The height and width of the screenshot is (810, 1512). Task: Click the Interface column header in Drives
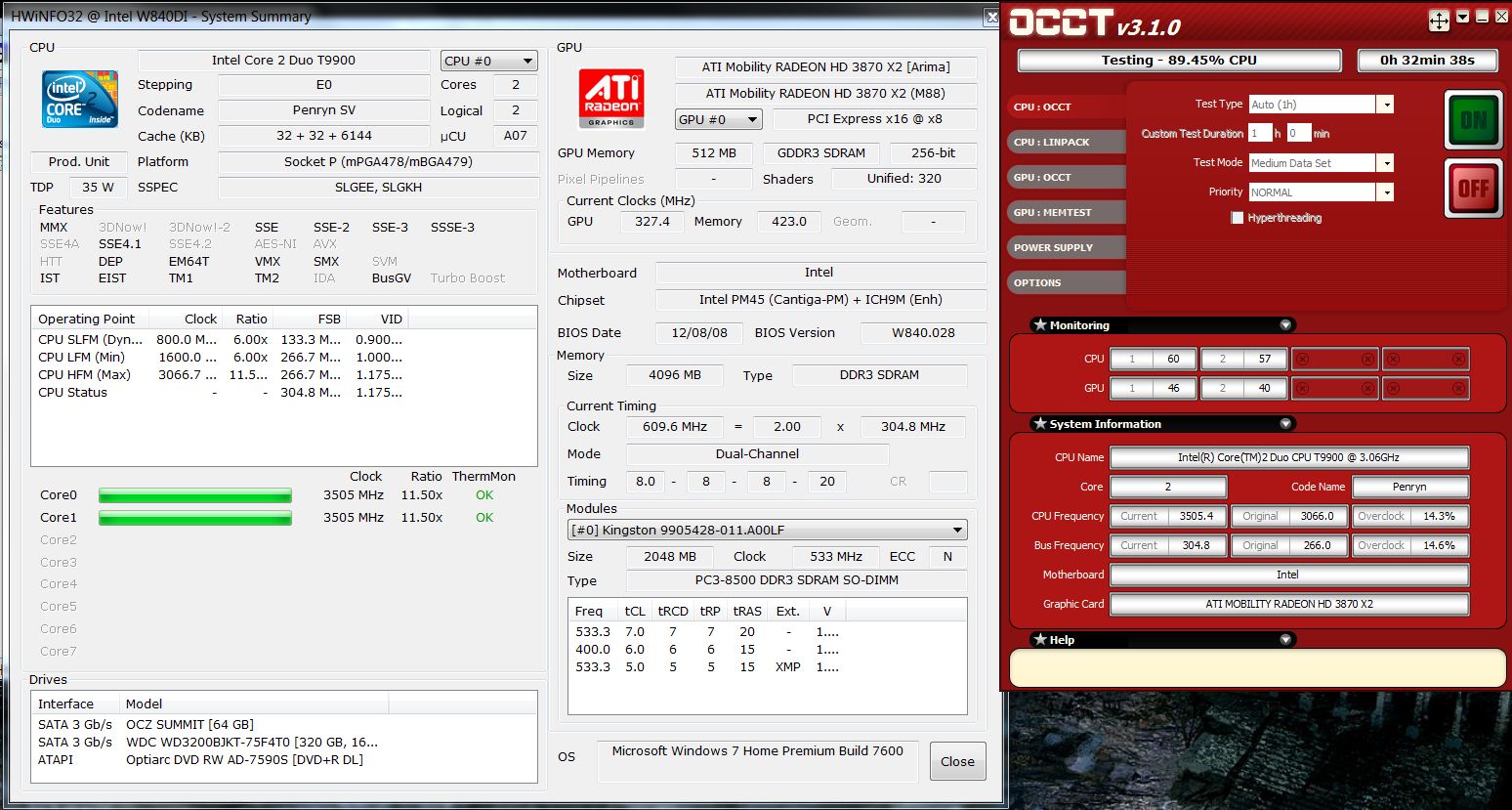[x=75, y=703]
